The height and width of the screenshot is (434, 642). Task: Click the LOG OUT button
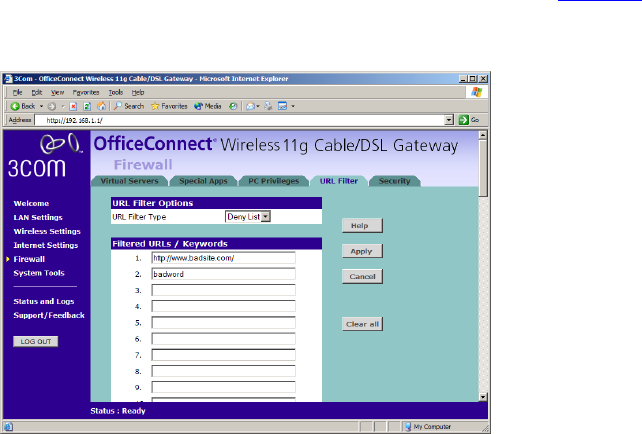[x=36, y=341]
